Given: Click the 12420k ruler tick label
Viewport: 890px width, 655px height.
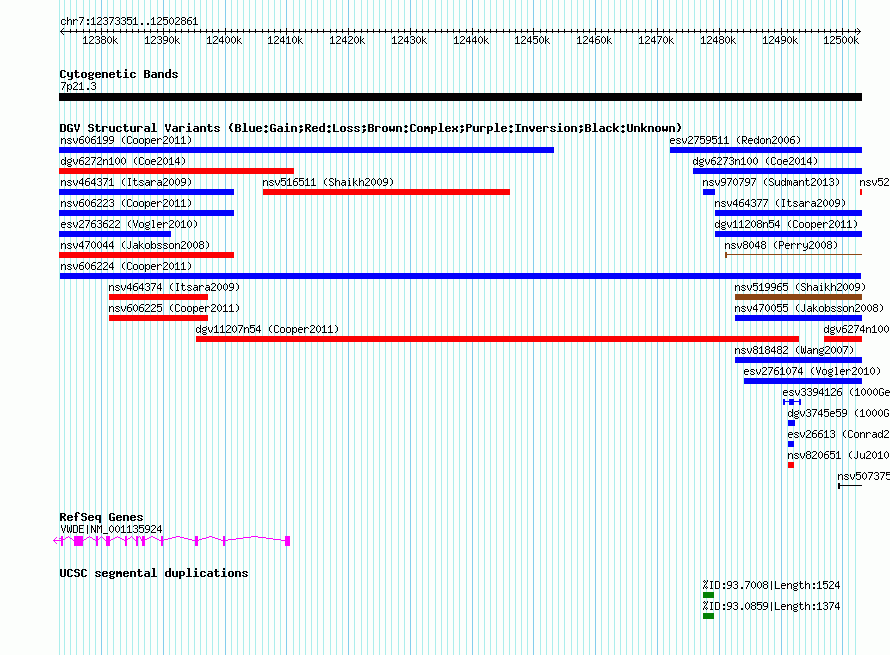Looking at the screenshot, I should (x=347, y=40).
